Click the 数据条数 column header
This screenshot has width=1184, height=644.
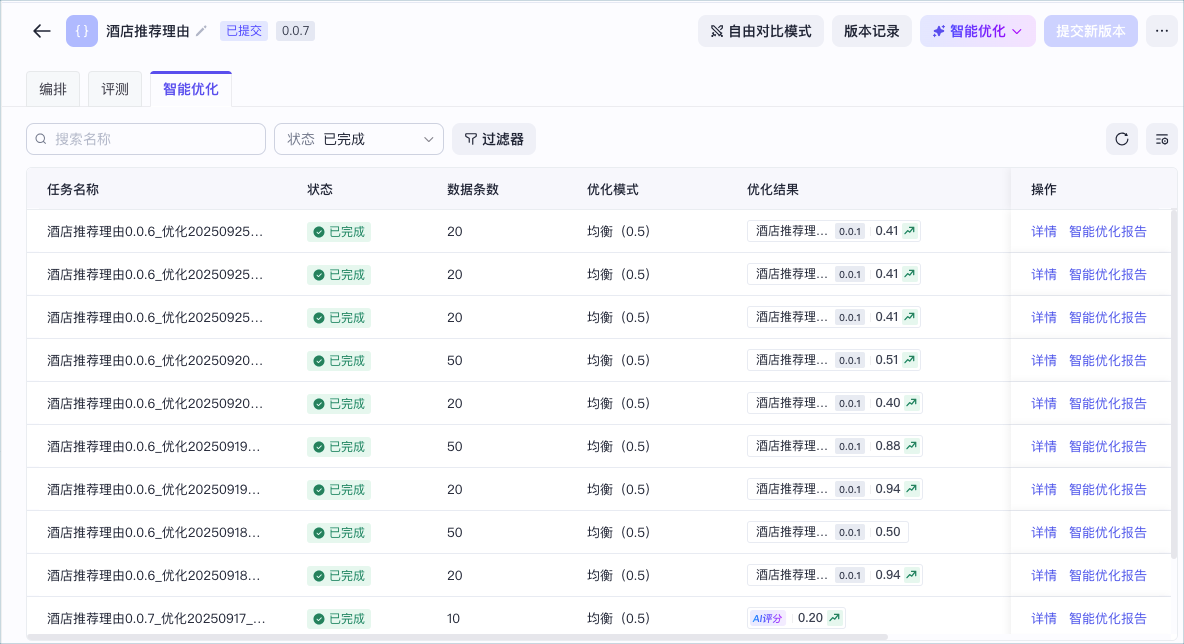(473, 190)
